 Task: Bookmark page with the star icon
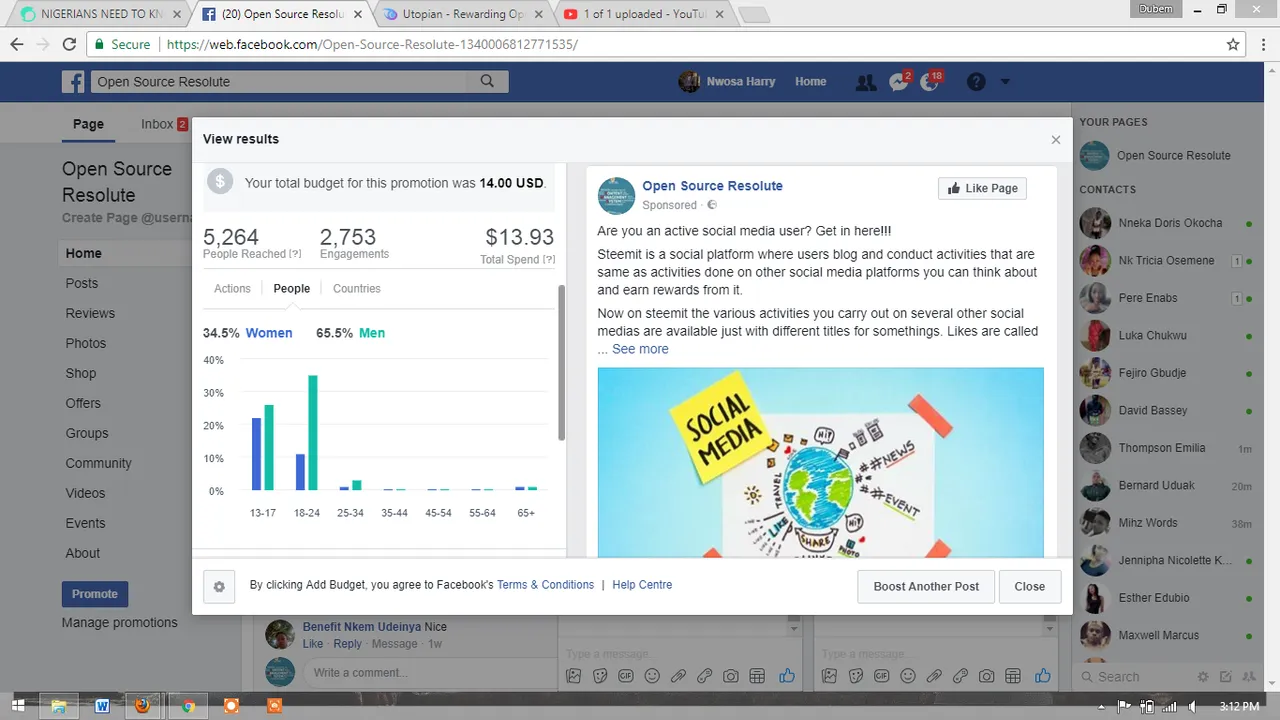(1233, 45)
